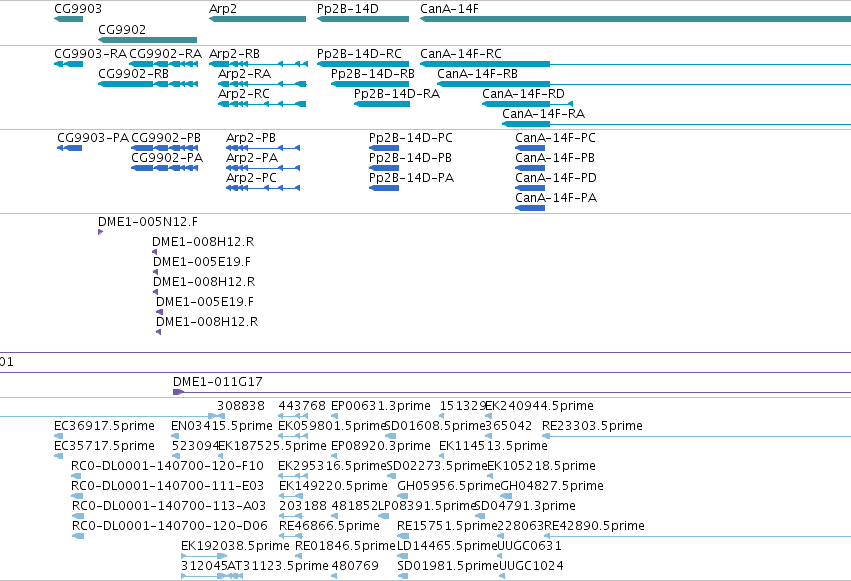Select EST EP00631.3prime
This screenshot has width=851, height=581.
coord(334,416)
